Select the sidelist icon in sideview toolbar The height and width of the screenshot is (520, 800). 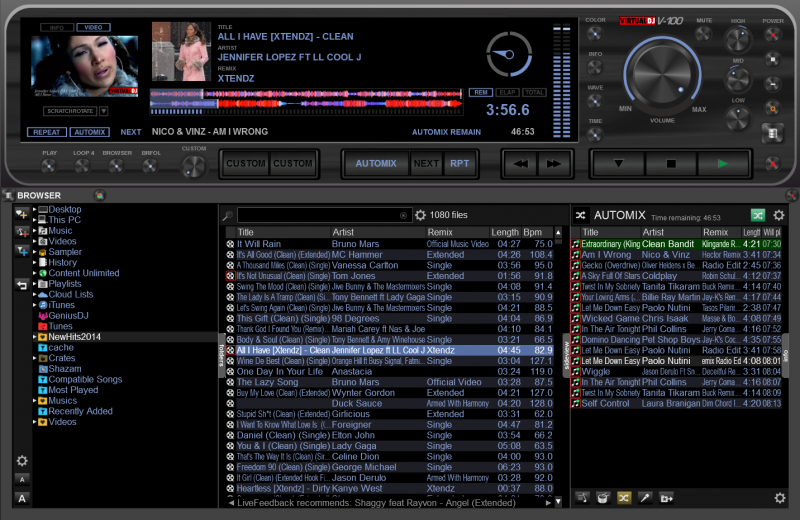pos(582,498)
